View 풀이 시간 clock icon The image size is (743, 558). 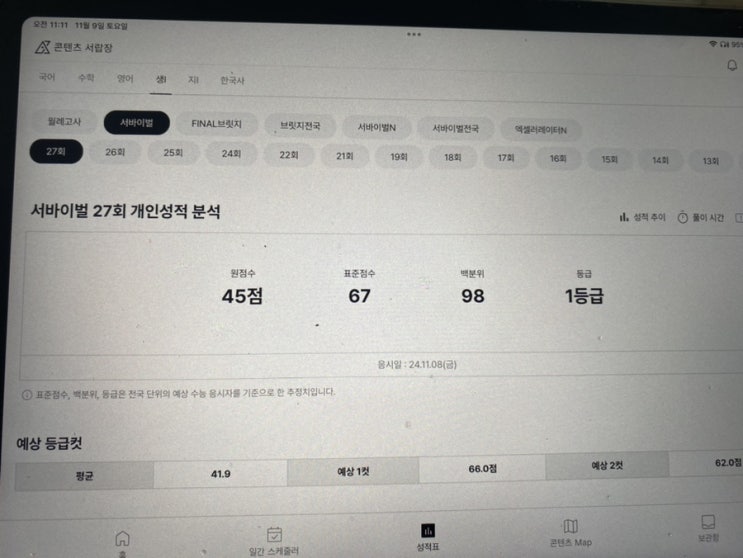tap(682, 218)
